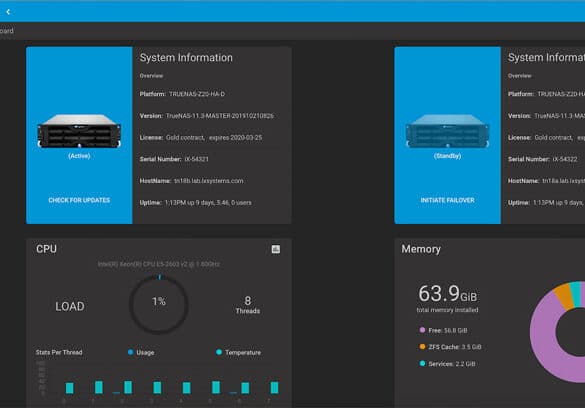Click the 63.9 GiB total memory value
This screenshot has width=585, height=408.
[447, 294]
